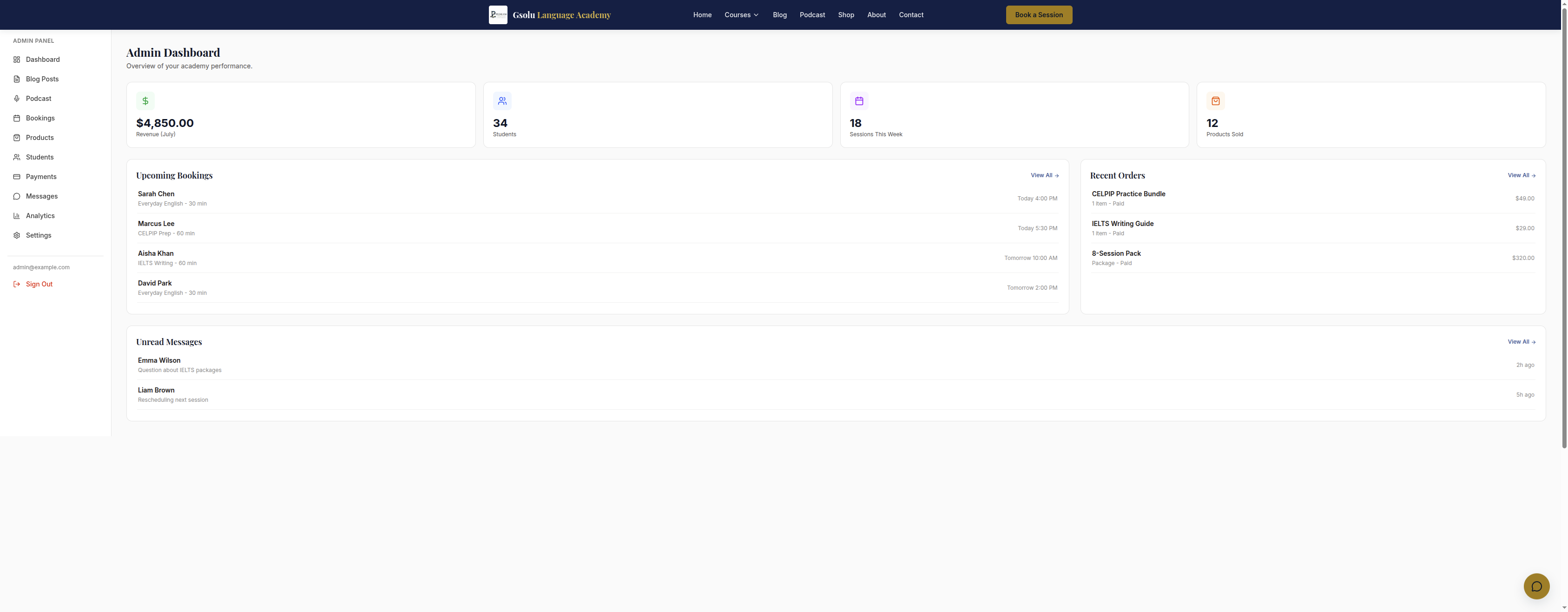This screenshot has width=1568, height=612.
Task: Click the dollar sign revenue icon
Action: 145,101
